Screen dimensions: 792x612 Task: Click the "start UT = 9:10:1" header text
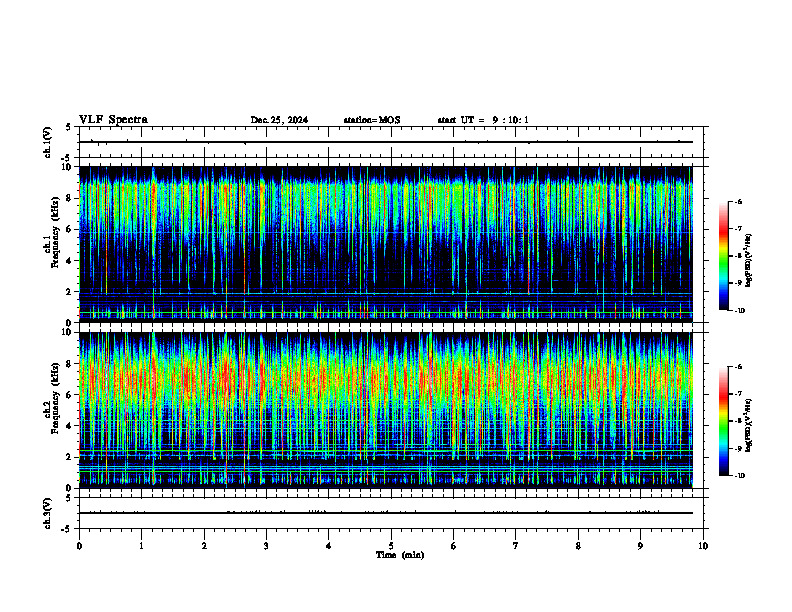[x=483, y=120]
